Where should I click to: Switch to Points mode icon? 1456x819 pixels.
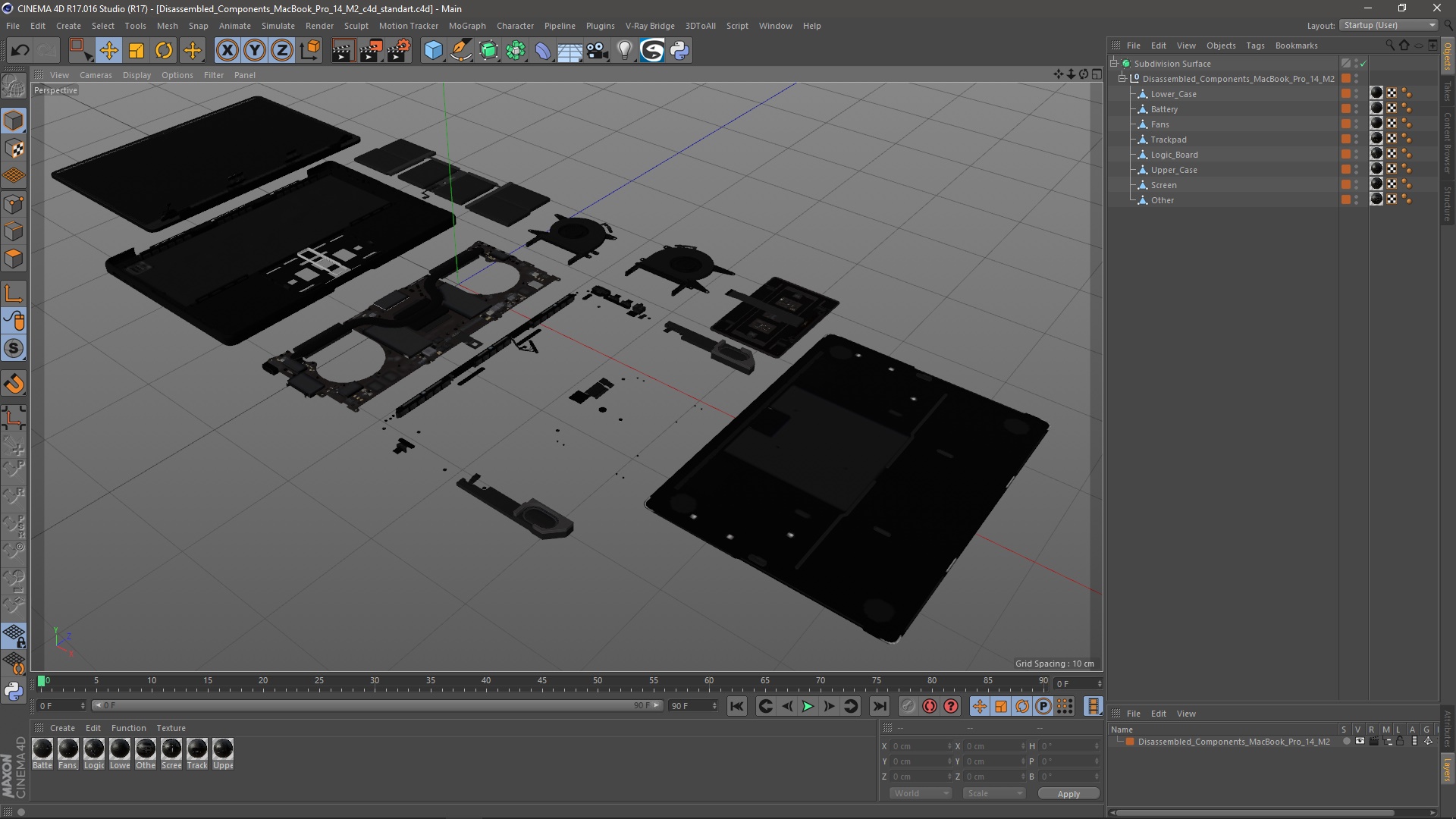[14, 204]
